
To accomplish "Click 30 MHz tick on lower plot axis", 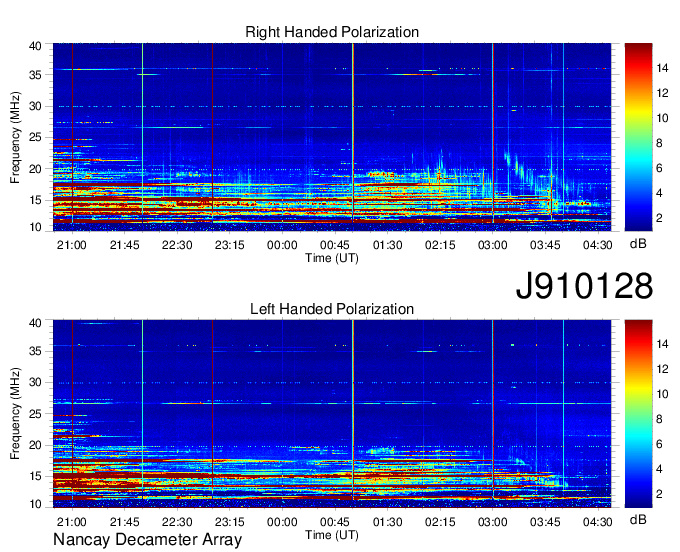I will tap(36, 382).
